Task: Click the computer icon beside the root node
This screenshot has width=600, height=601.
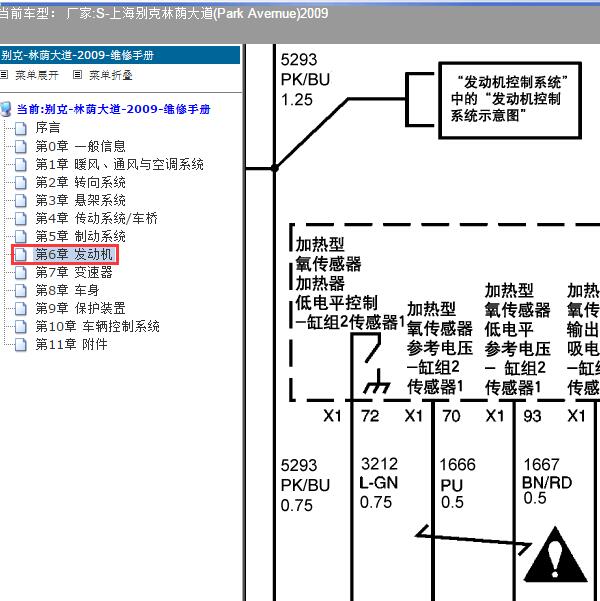Action: click(x=6, y=109)
